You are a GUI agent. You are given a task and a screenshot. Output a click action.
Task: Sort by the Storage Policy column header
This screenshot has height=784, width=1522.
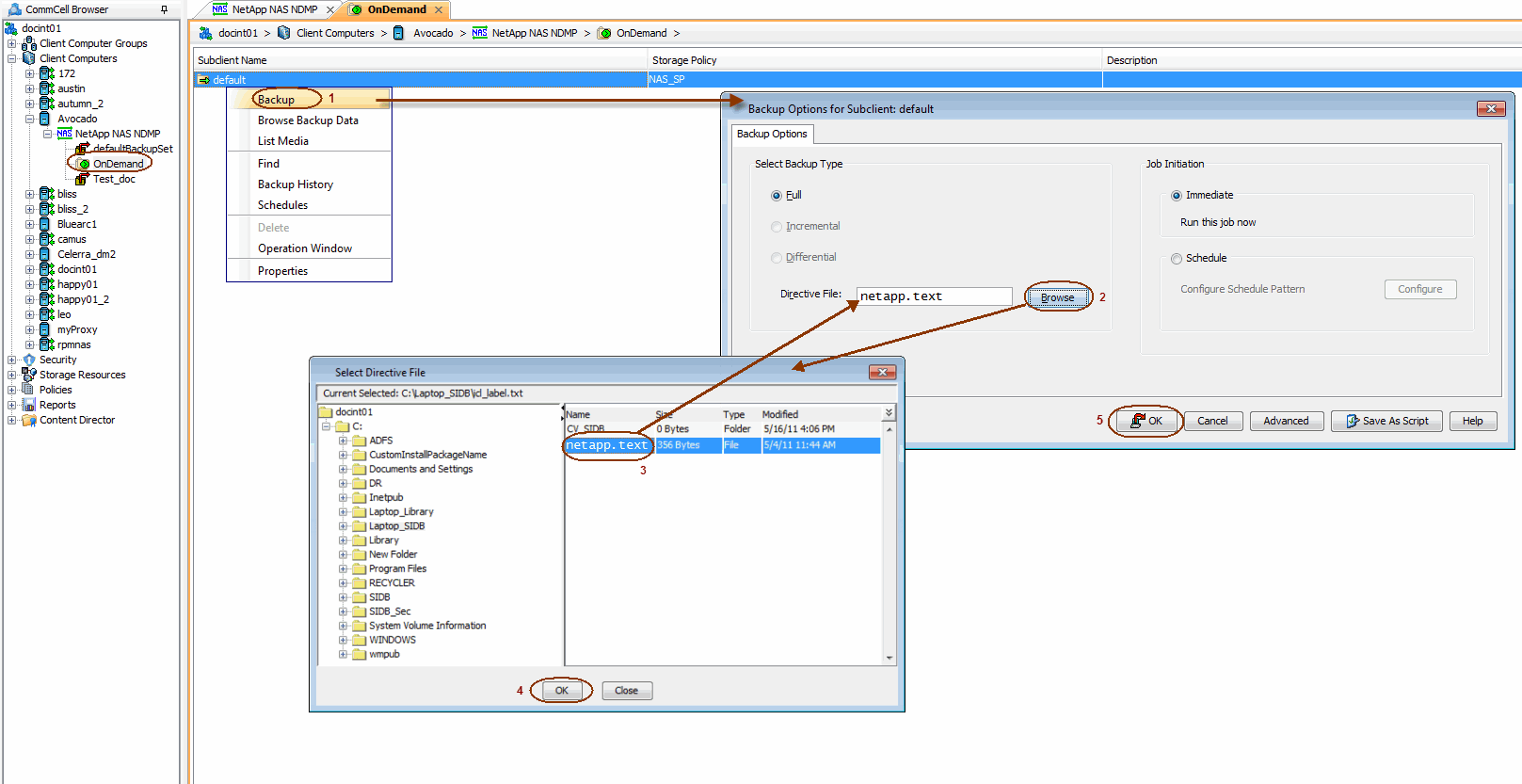(874, 60)
